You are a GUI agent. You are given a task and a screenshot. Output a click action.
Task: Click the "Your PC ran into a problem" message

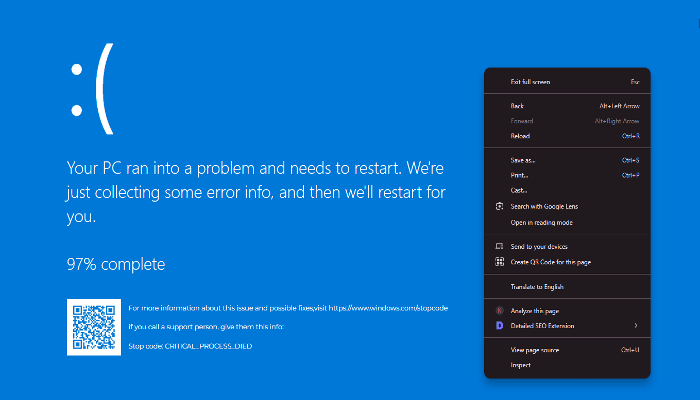256,192
